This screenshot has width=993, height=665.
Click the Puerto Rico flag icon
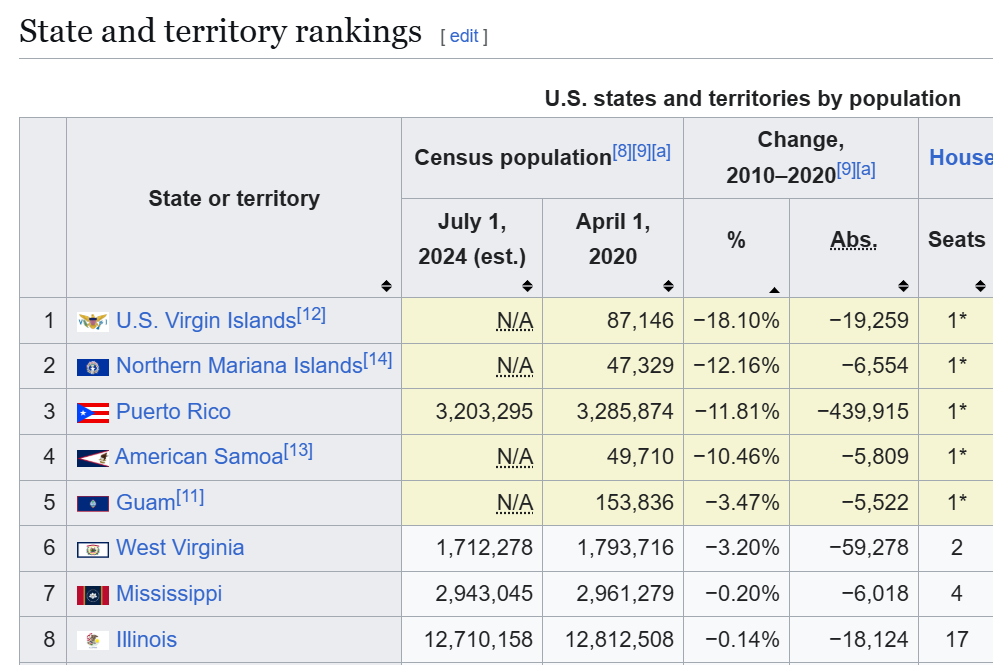click(93, 413)
